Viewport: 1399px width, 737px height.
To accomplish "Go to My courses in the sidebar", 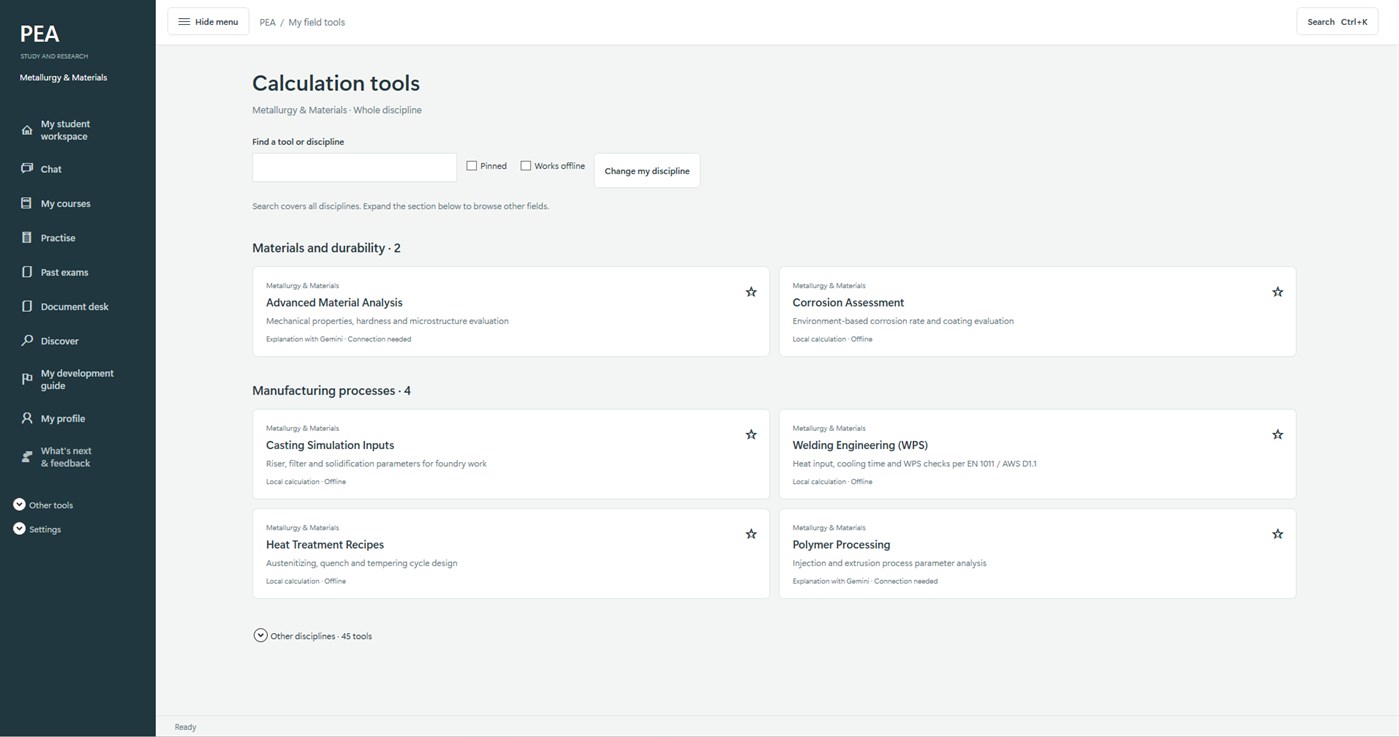I will tap(65, 204).
